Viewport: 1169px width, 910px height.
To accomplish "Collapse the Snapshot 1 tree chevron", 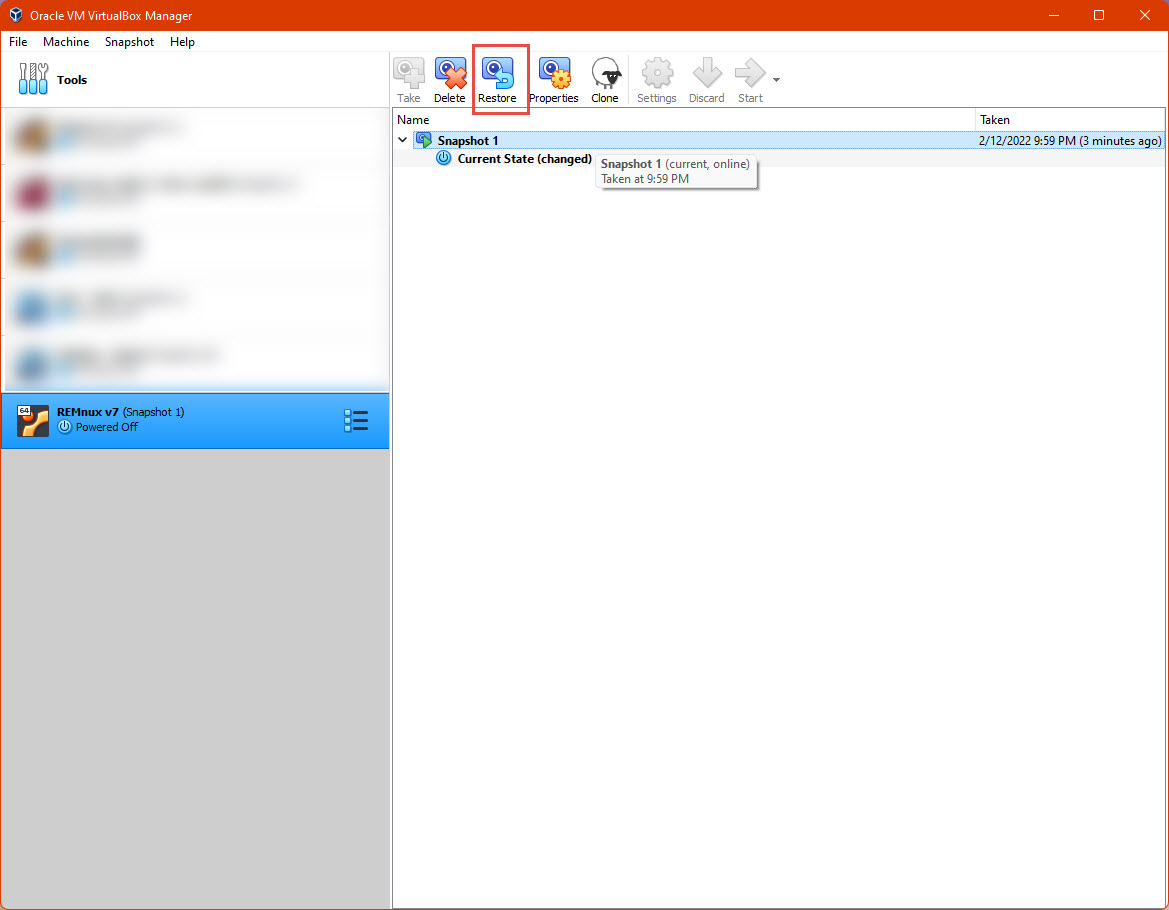I will [x=403, y=140].
